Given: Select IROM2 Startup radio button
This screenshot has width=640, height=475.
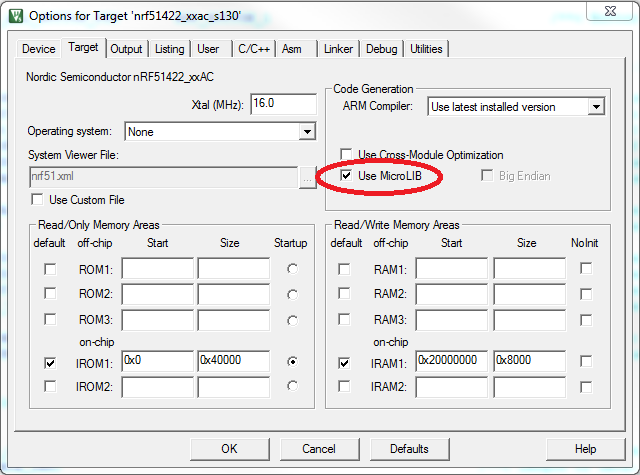Looking at the screenshot, I should coord(292,386).
